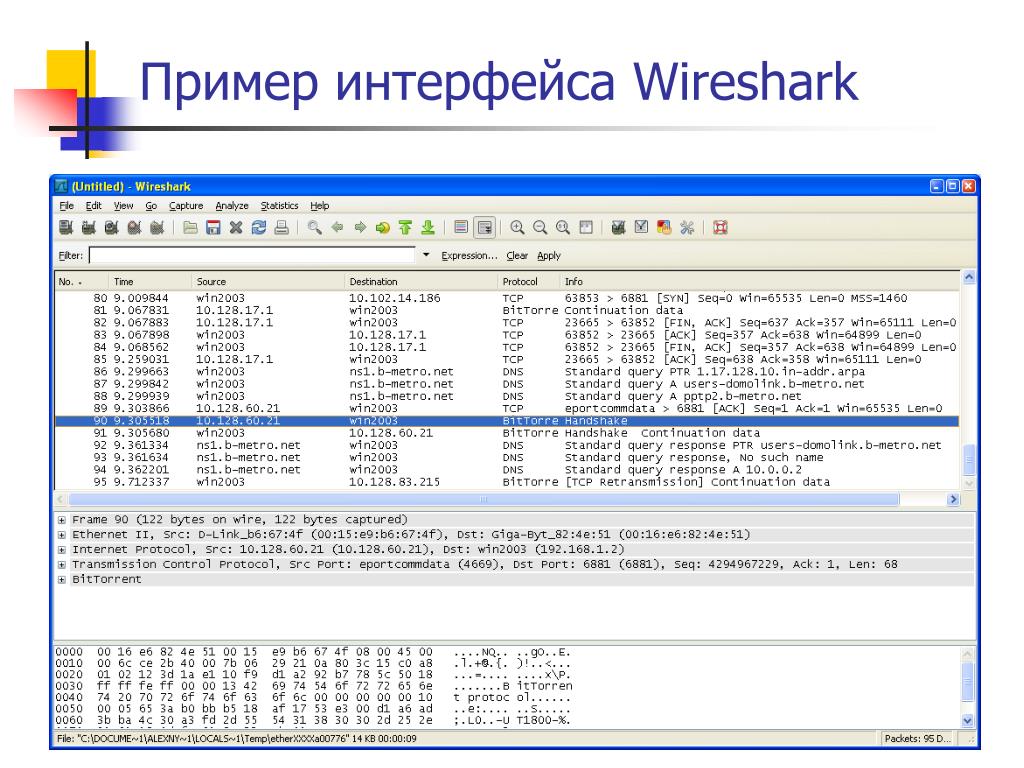The image size is (1024, 768).
Task: Open the View menu
Action: tap(123, 206)
